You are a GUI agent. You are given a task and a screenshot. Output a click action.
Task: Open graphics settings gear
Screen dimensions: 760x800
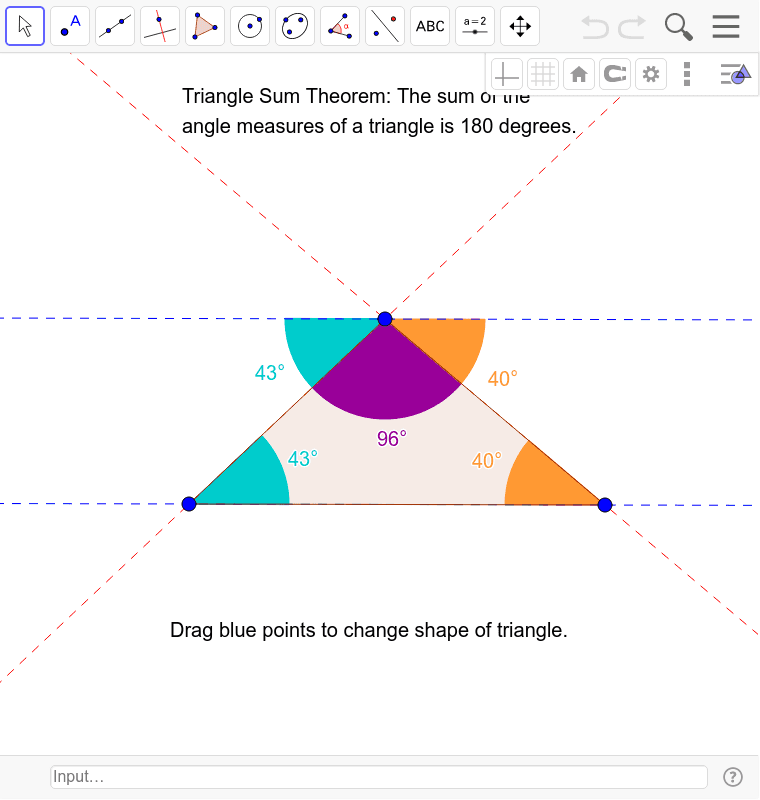651,74
